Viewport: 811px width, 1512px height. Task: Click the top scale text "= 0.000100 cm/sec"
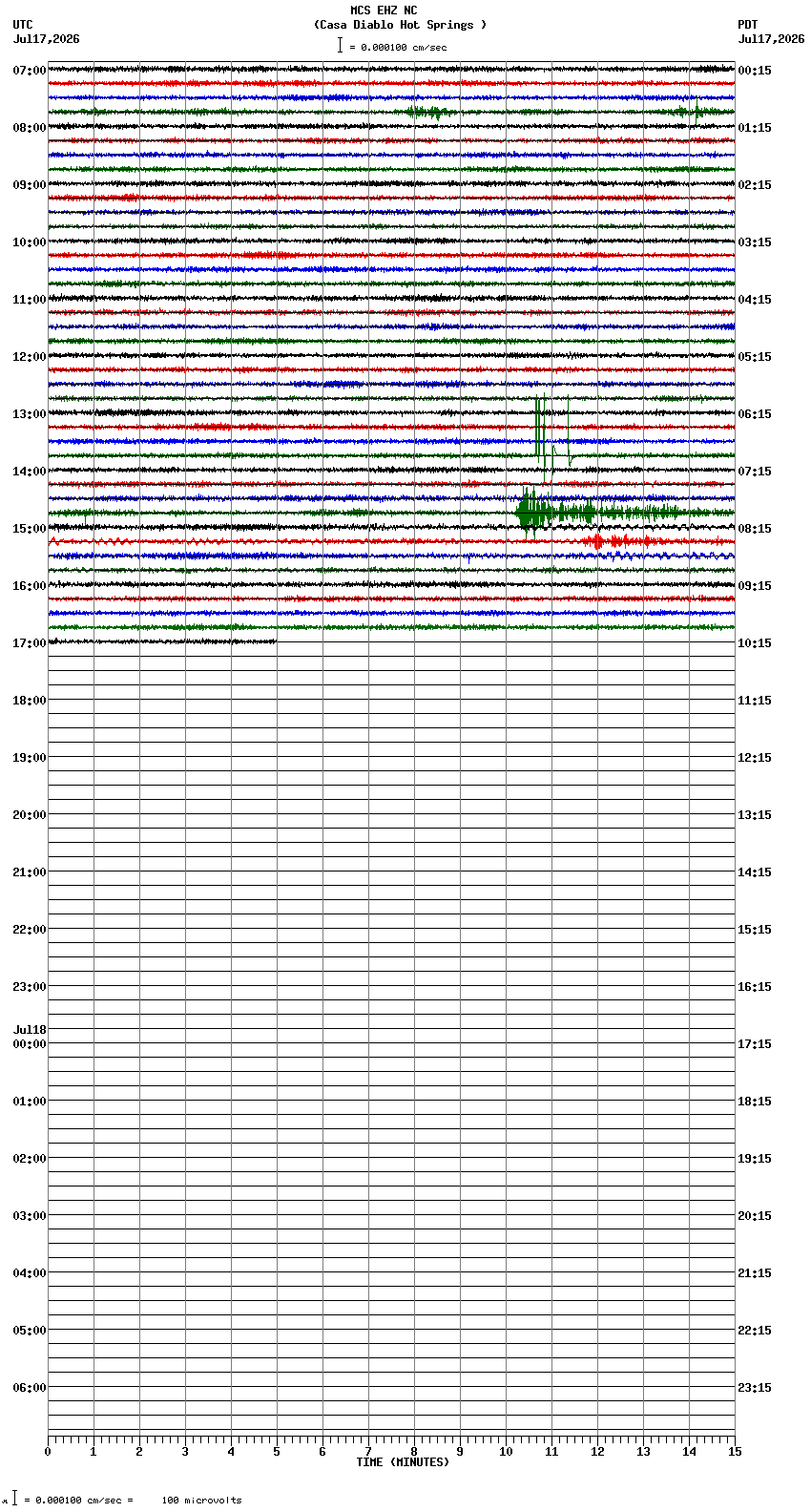[x=398, y=47]
